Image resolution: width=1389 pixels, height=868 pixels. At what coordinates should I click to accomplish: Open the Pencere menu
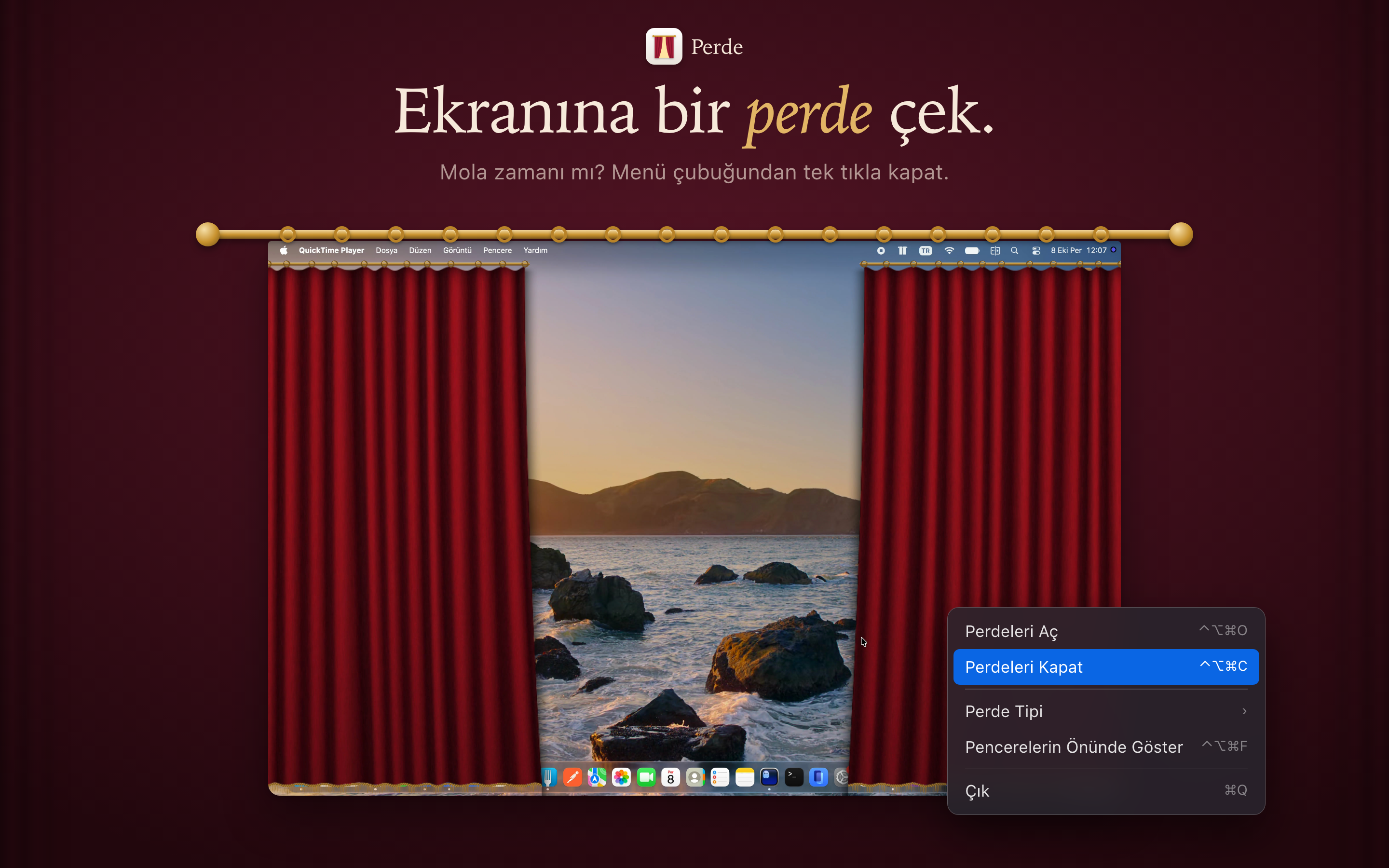pyautogui.click(x=497, y=250)
